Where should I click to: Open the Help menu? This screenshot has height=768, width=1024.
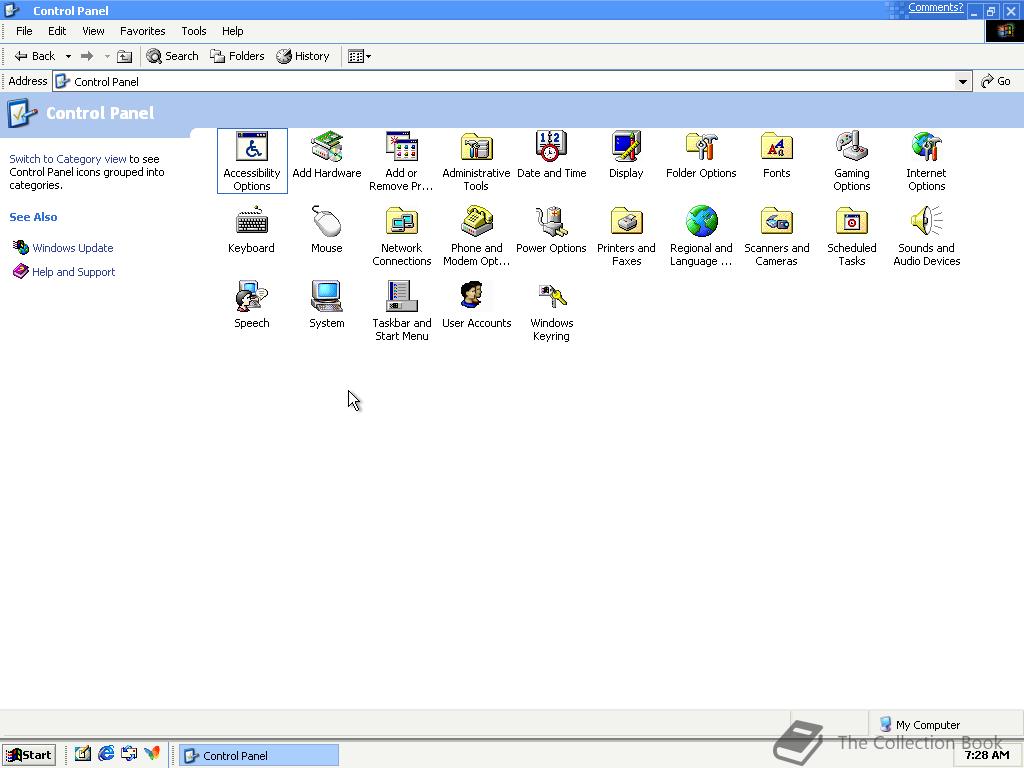232,31
